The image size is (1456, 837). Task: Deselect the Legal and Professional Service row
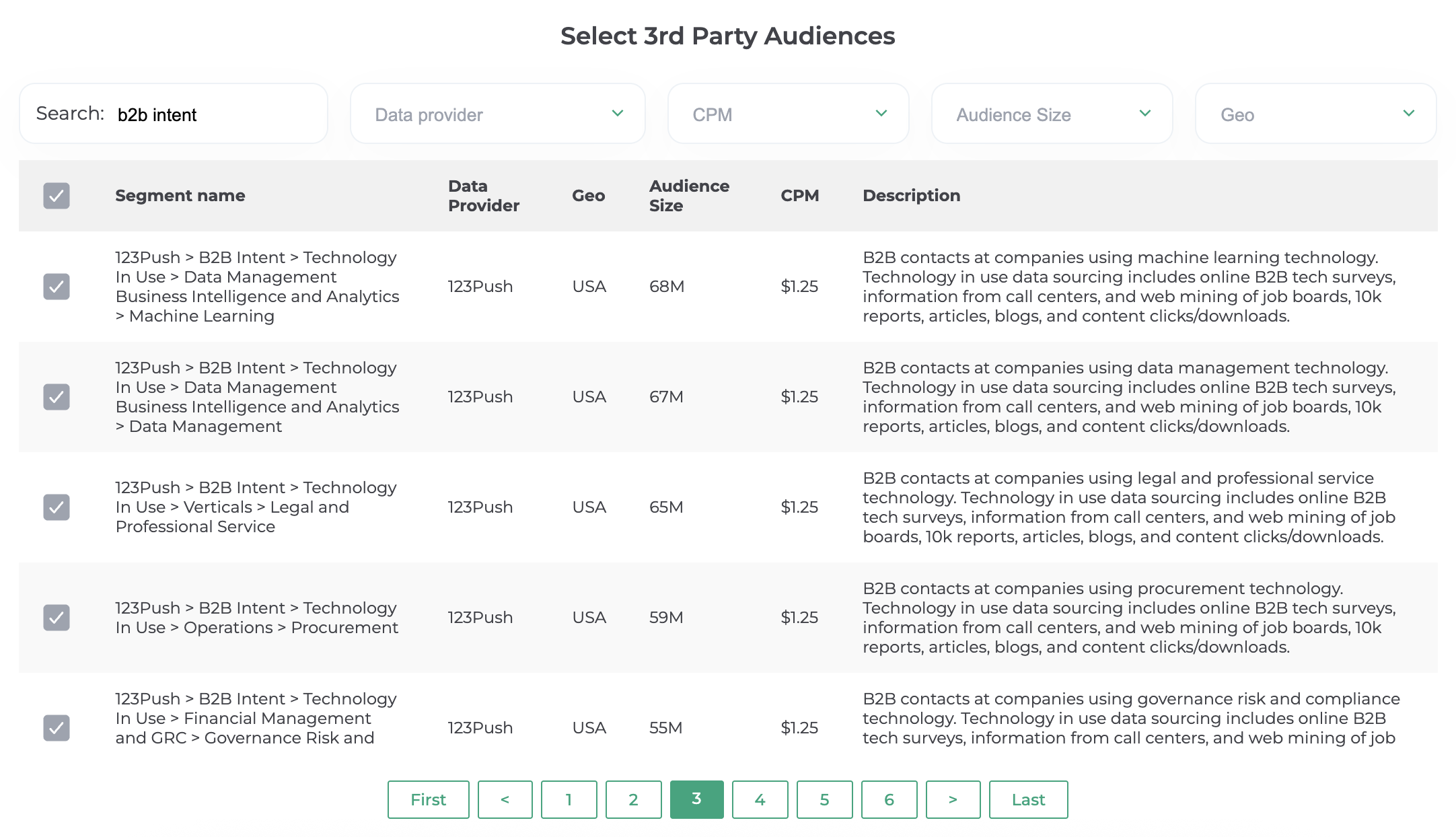tap(57, 507)
